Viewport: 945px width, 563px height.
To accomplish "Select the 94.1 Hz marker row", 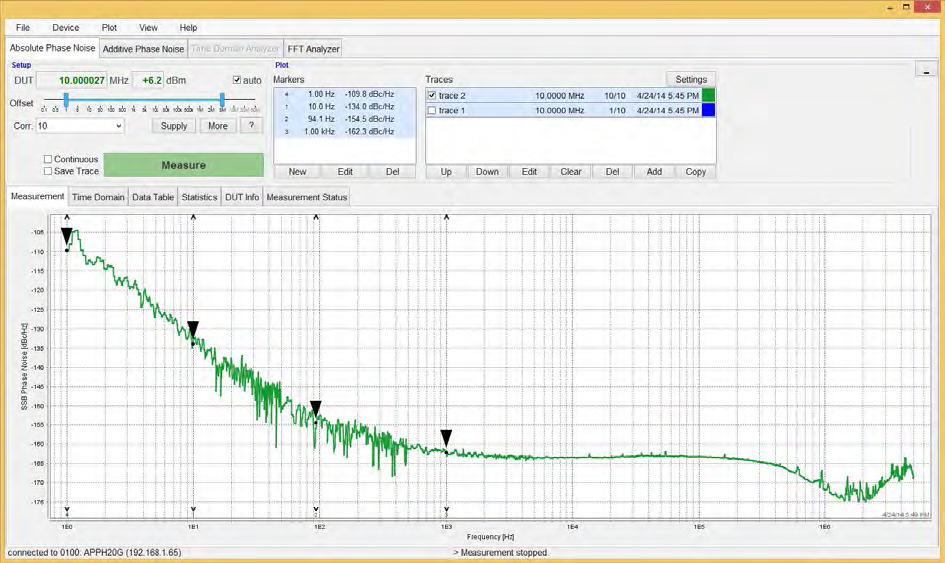I will (344, 119).
